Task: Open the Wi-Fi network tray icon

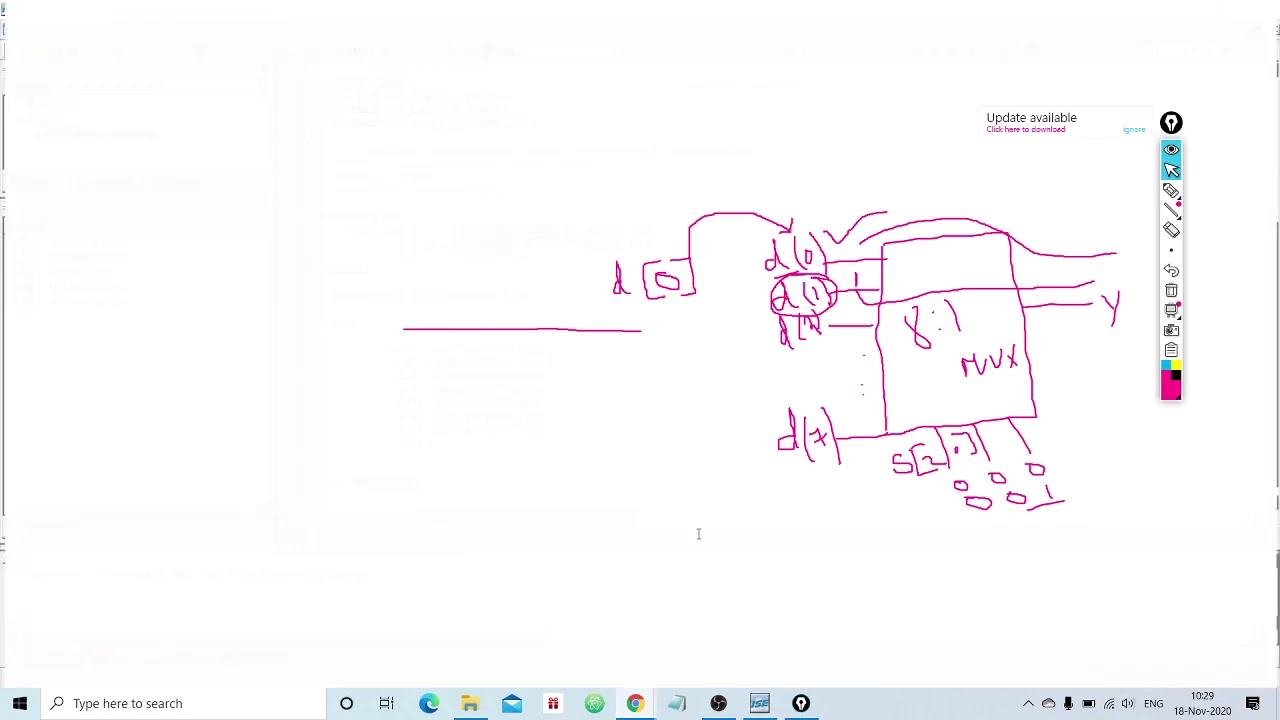Action: (x=1108, y=703)
